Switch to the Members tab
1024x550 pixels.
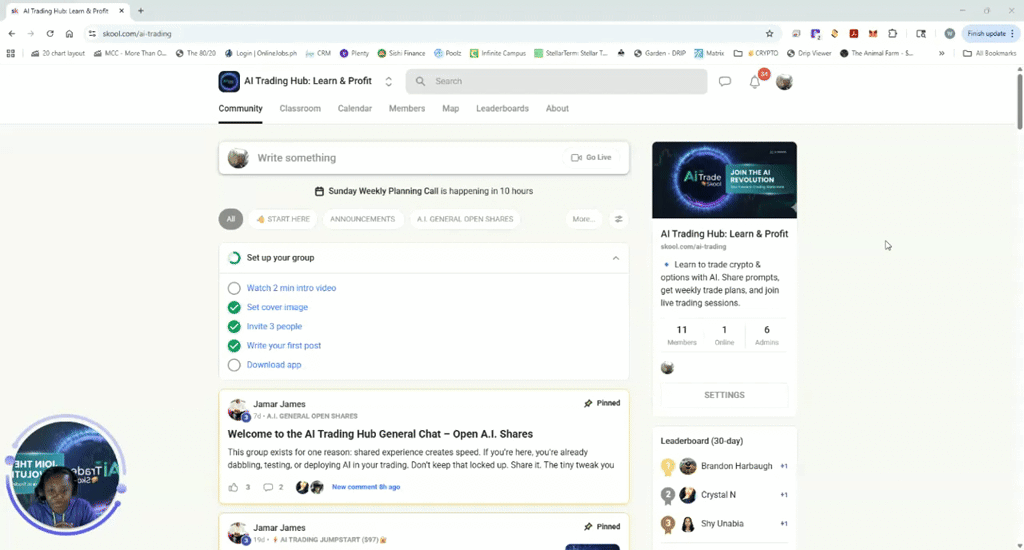pyautogui.click(x=407, y=108)
